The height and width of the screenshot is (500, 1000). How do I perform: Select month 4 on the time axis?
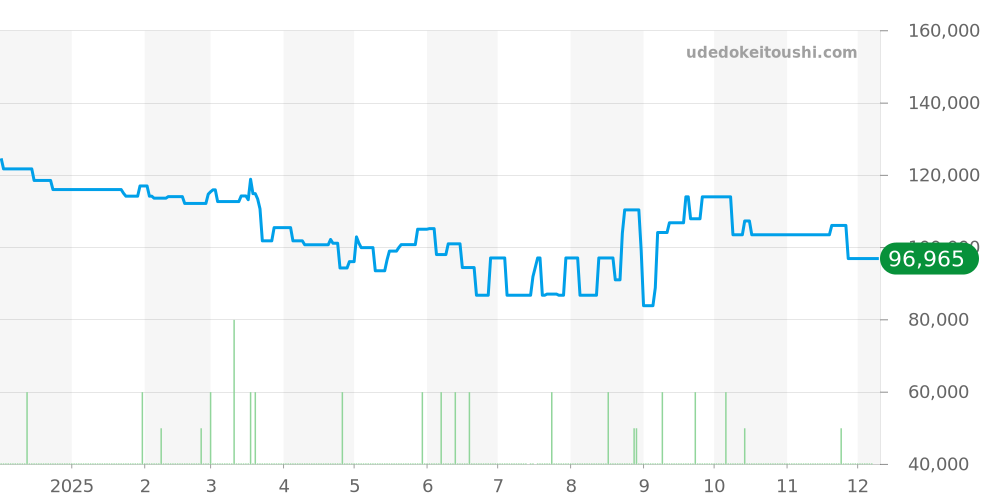point(284,486)
